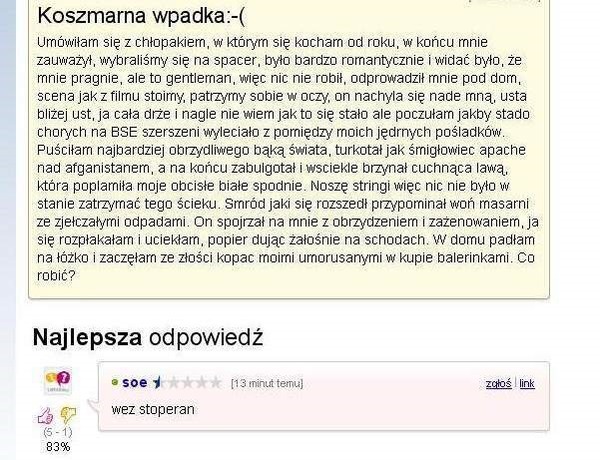The width and height of the screenshot is (600, 460).
Task: Vote the answer down with thumbs down
Action: pyautogui.click(x=68, y=415)
